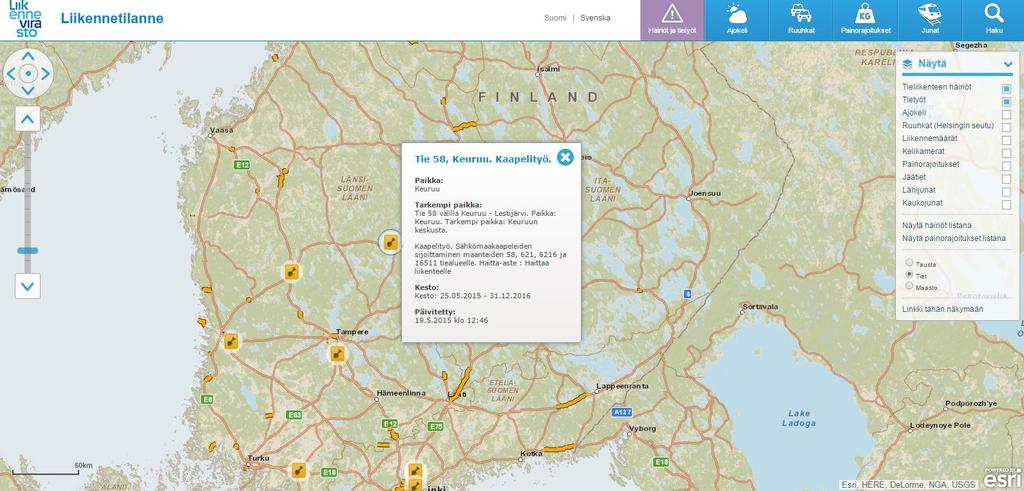Click the roadwork marker southwest of Keuruu
Screen dimensions: 1024x491
click(291, 272)
